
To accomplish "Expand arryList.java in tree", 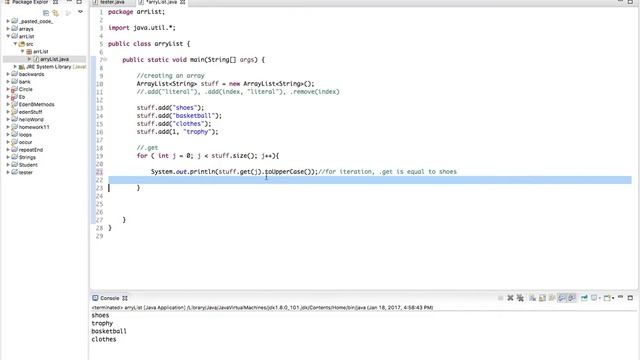I will pos(29,59).
